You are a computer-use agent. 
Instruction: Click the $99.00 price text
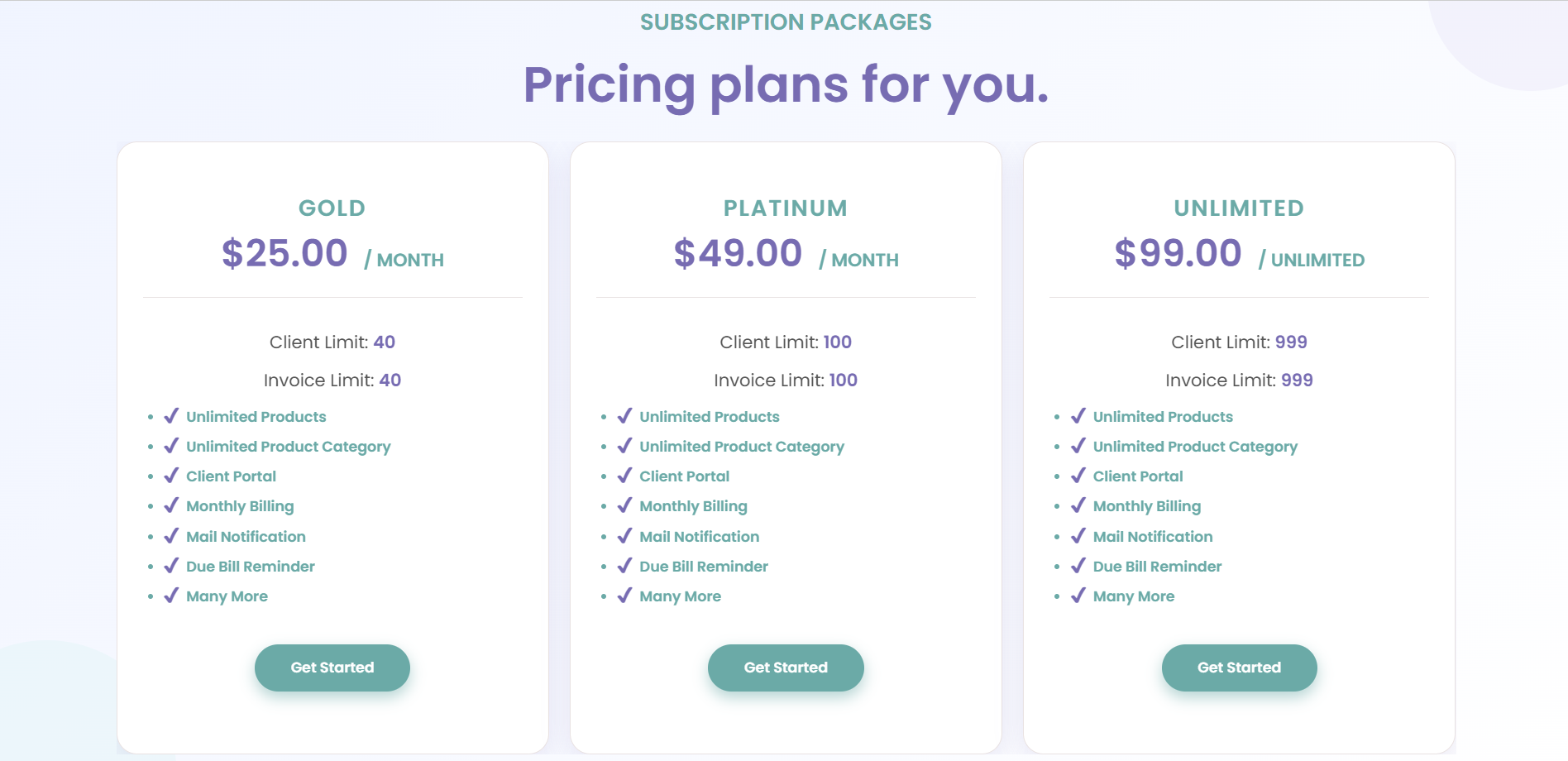(x=1178, y=253)
